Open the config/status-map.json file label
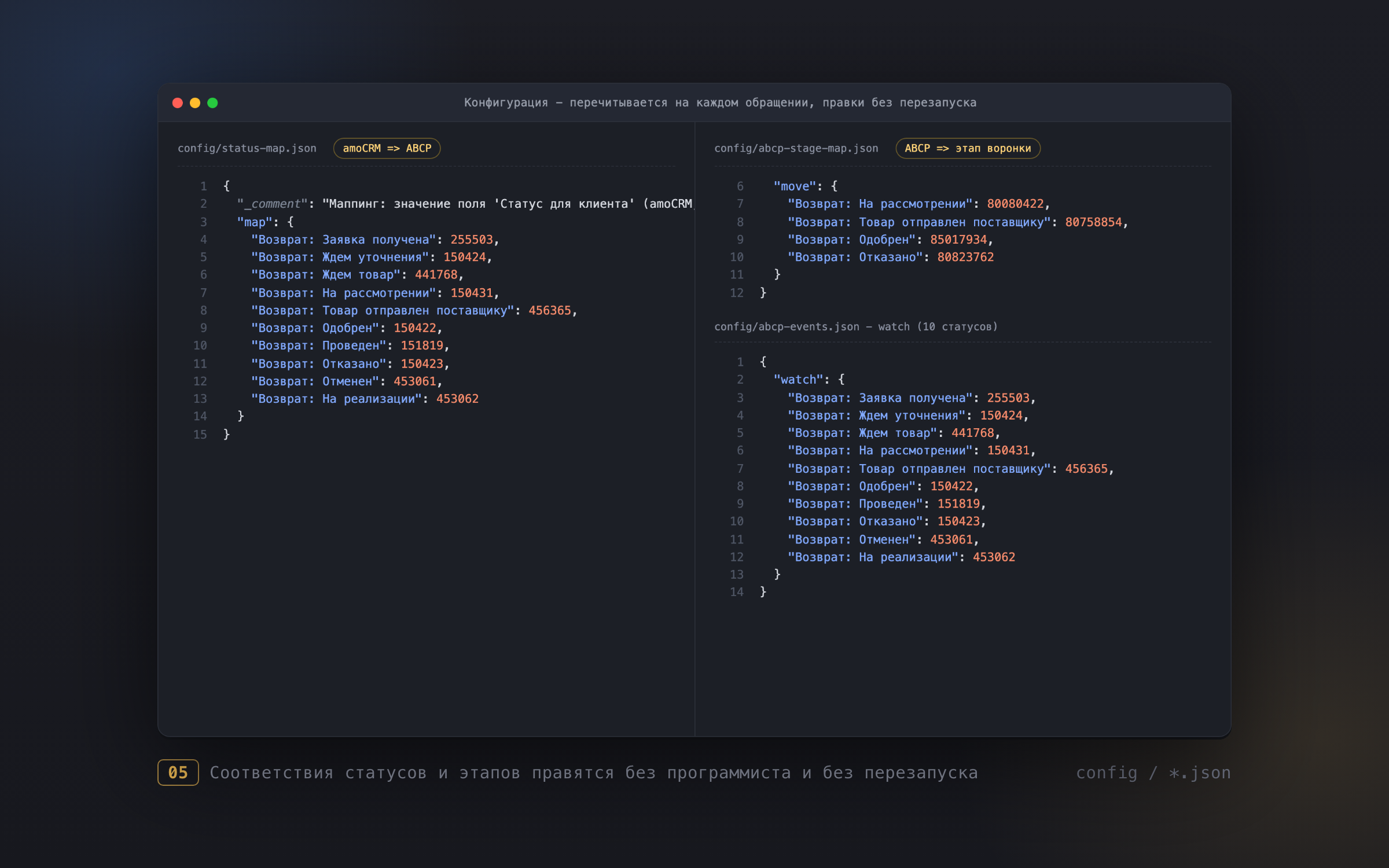The image size is (1389, 868). 247,148
